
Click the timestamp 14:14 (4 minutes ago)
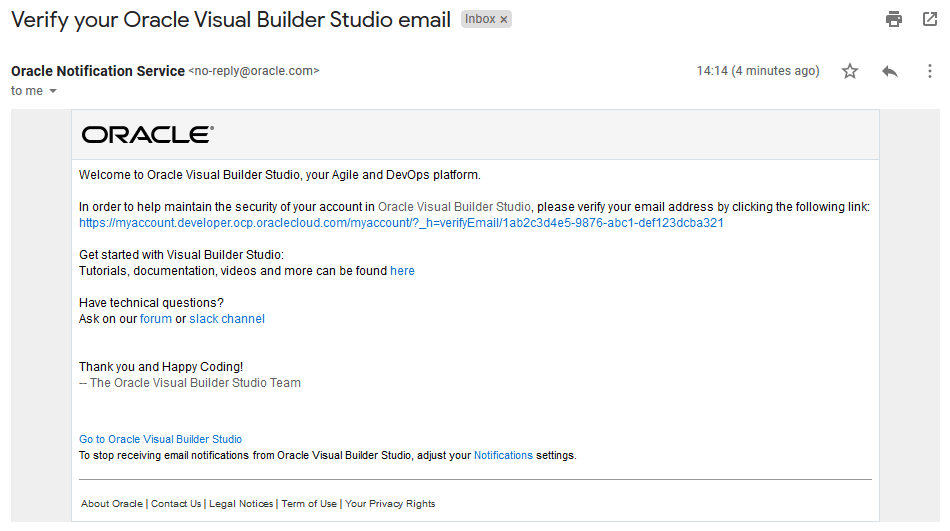pos(758,71)
